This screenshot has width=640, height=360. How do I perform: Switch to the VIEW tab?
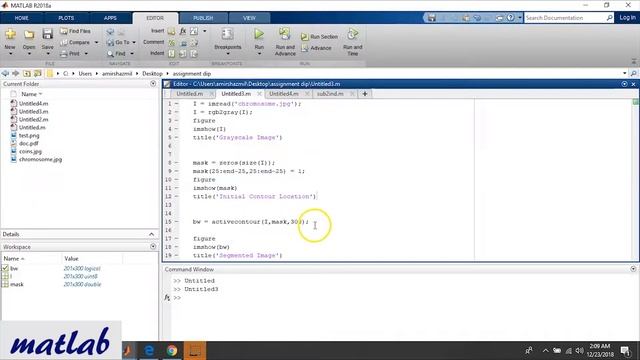tap(249, 18)
